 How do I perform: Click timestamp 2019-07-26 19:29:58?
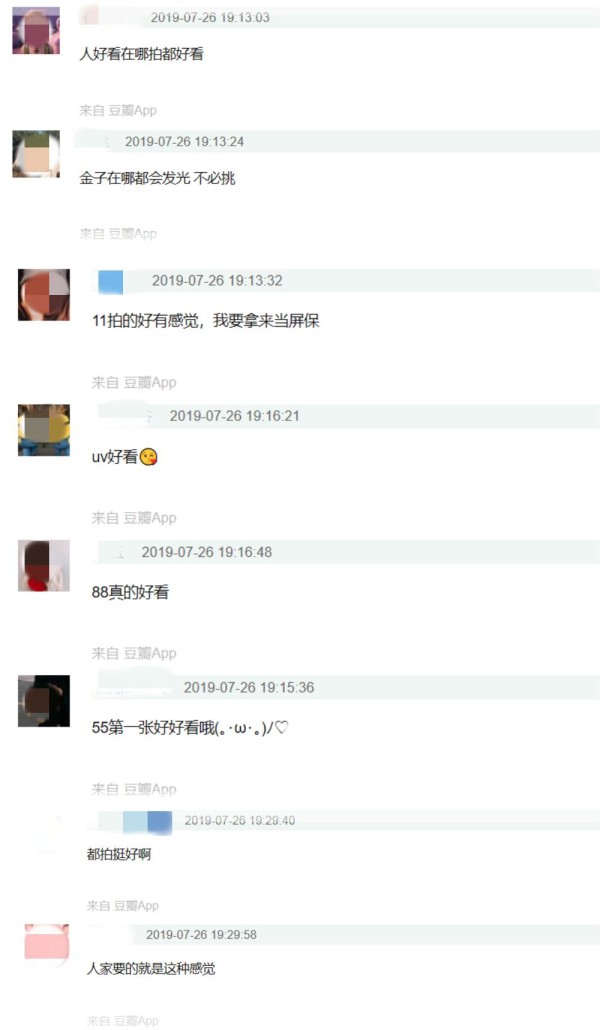(201, 935)
